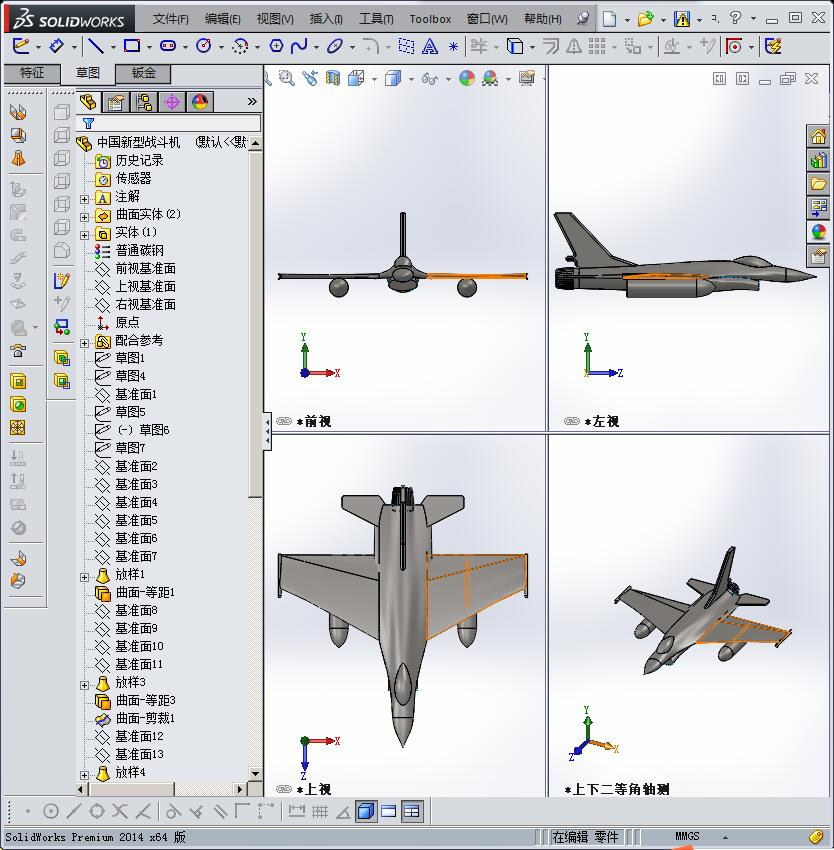
Task: Select the Straight Slot sketch tool
Action: coord(168,47)
